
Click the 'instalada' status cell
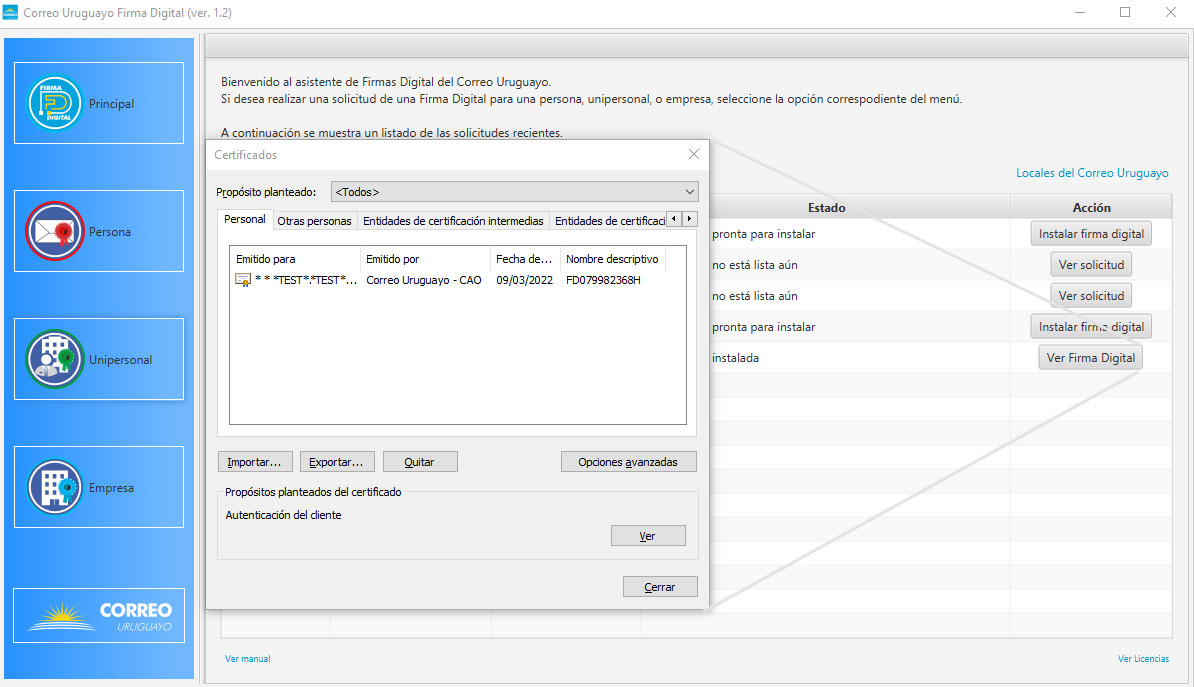pyautogui.click(x=736, y=358)
